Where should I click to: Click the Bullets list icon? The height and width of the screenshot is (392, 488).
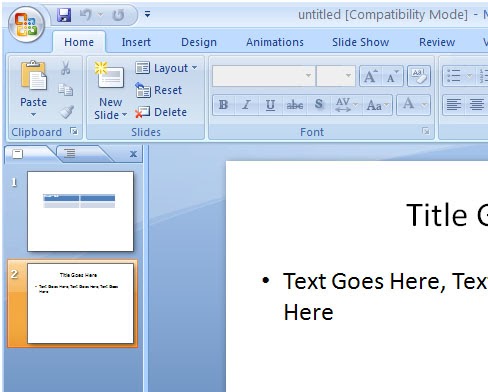click(454, 76)
